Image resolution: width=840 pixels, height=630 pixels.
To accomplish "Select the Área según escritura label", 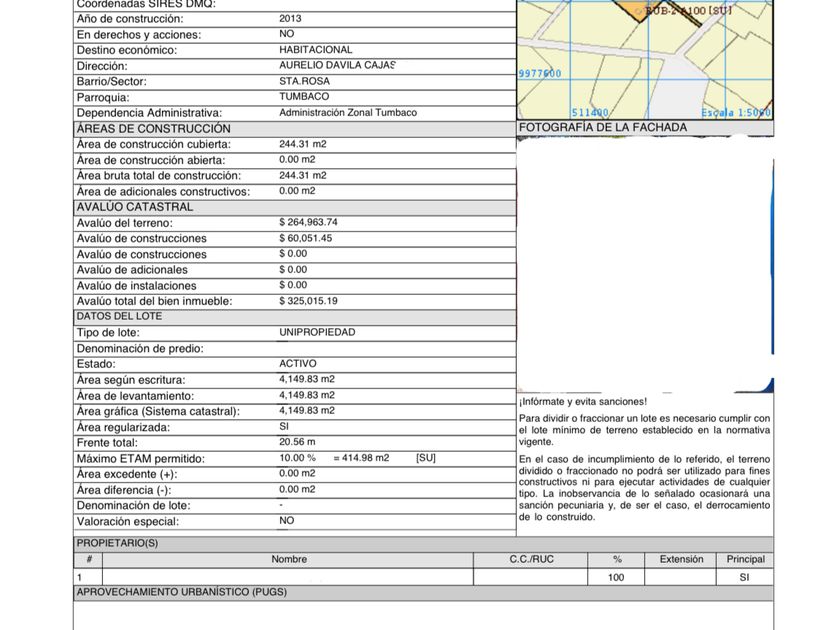I will click(131, 380).
